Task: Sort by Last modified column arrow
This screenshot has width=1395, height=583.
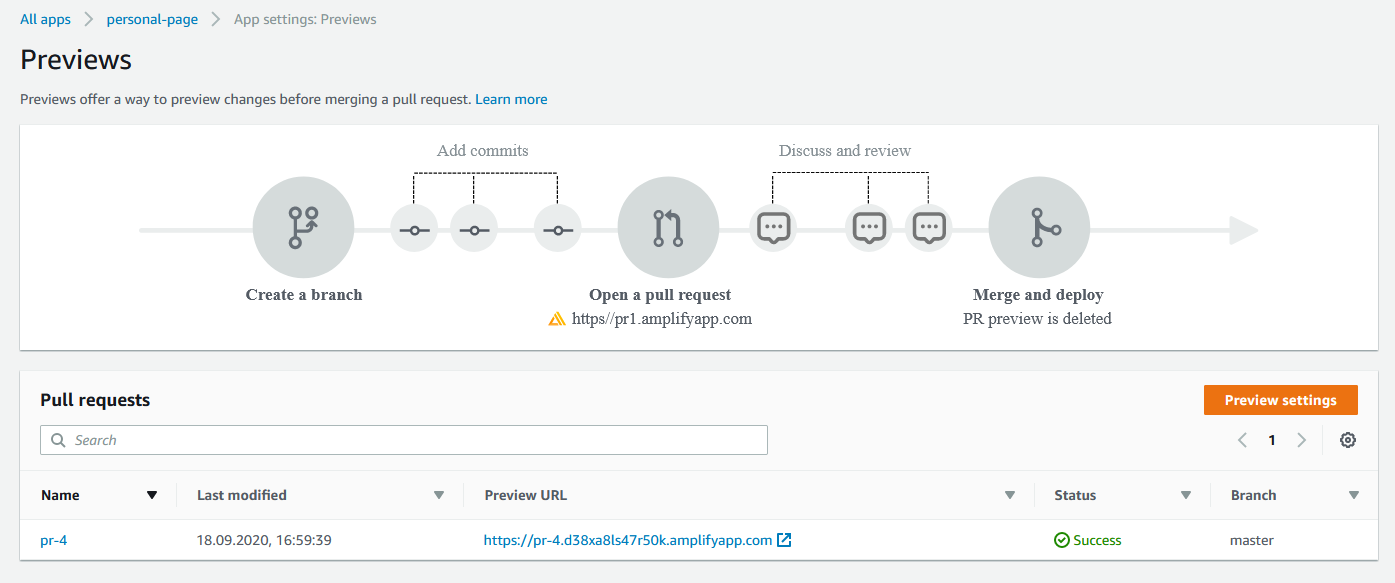Action: pos(438,495)
